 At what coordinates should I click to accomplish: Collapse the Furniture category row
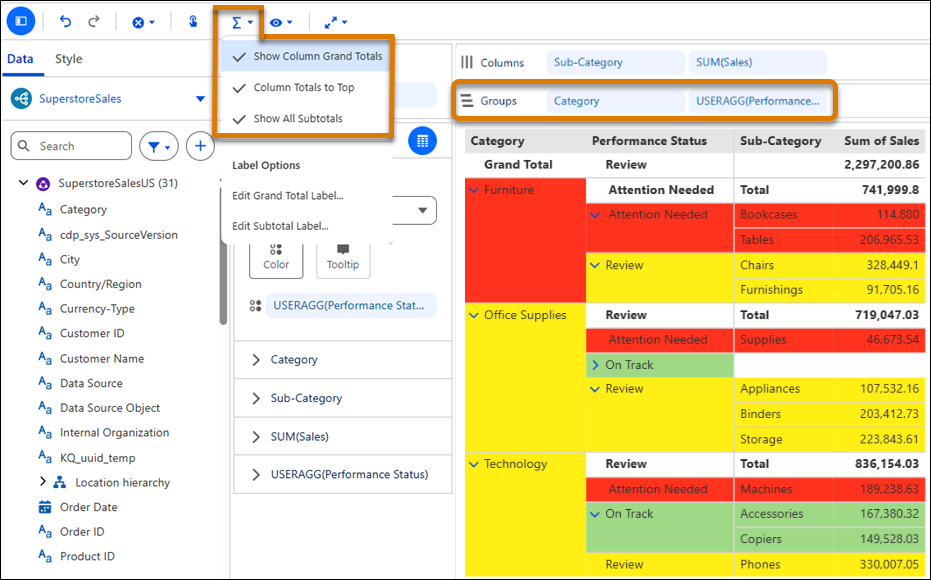474,191
